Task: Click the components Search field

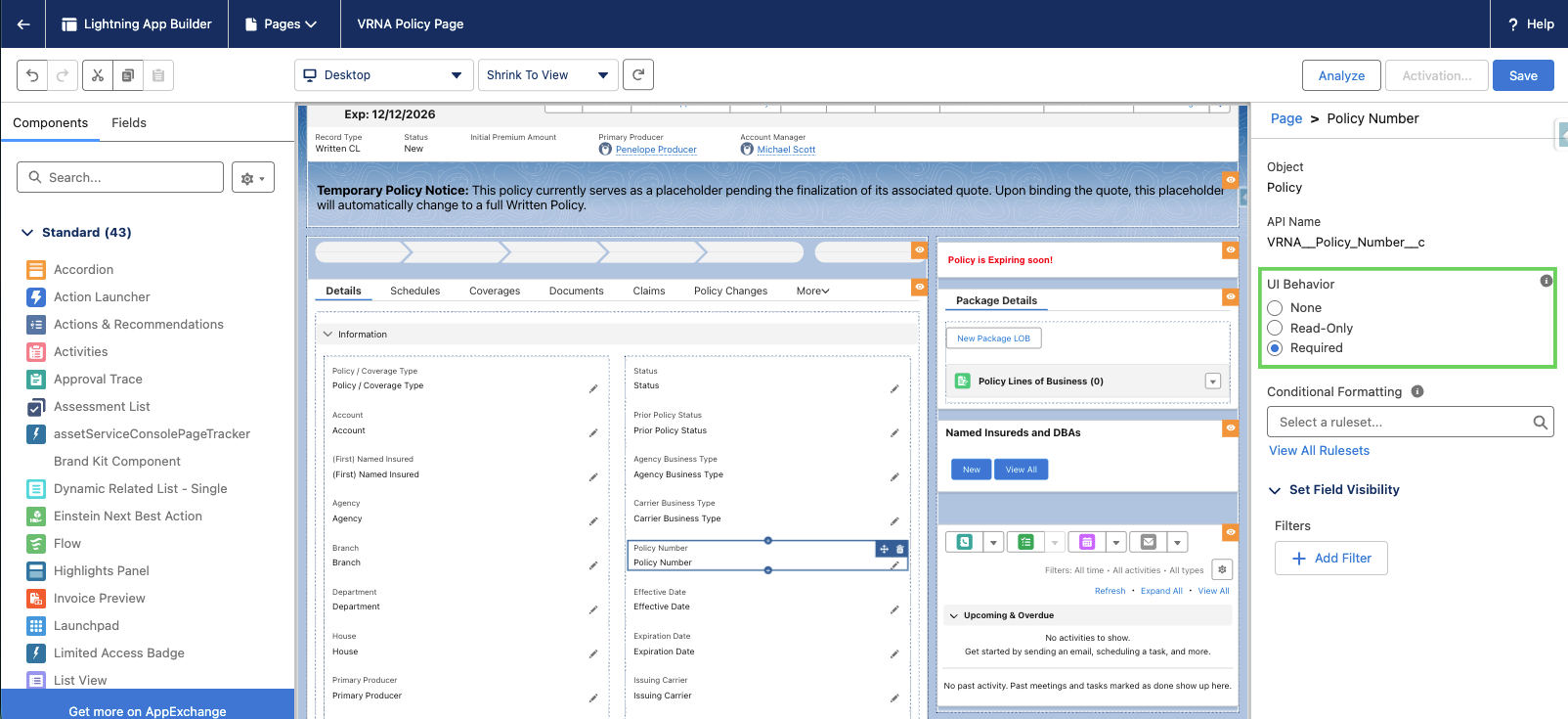Action: (120, 178)
